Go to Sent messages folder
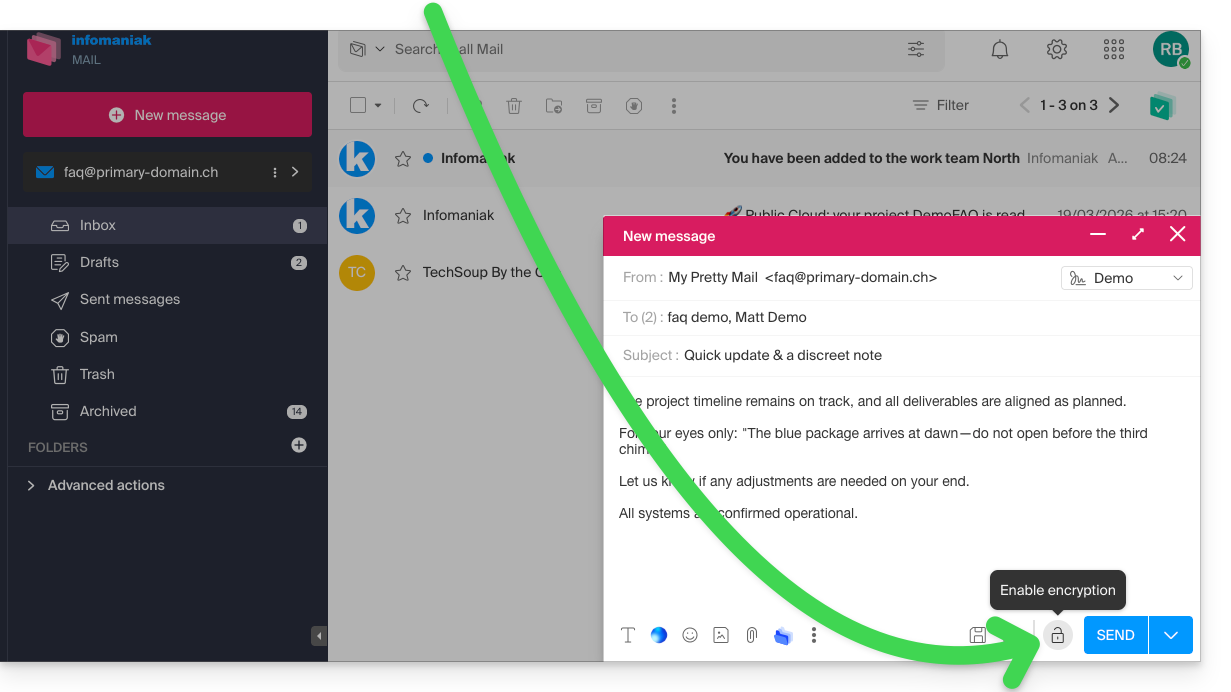 130,299
